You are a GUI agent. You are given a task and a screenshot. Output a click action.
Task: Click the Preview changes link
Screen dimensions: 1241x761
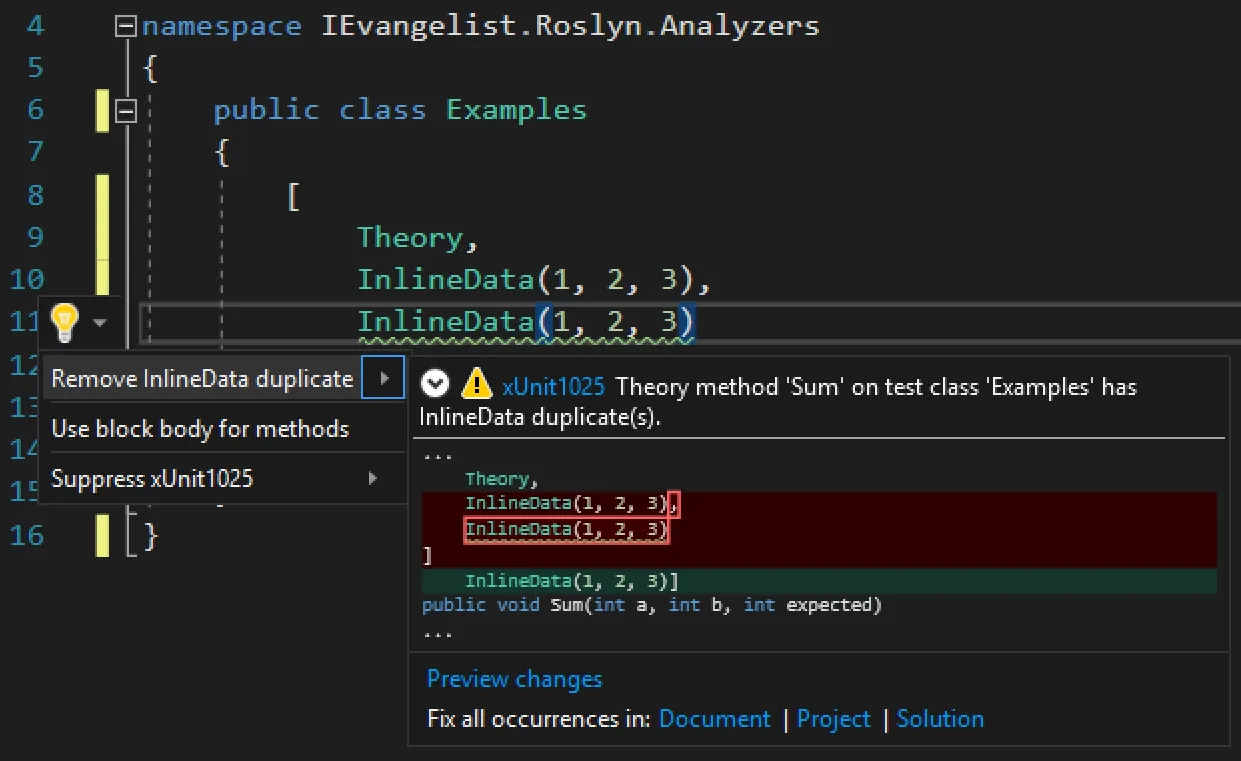pyautogui.click(x=514, y=679)
